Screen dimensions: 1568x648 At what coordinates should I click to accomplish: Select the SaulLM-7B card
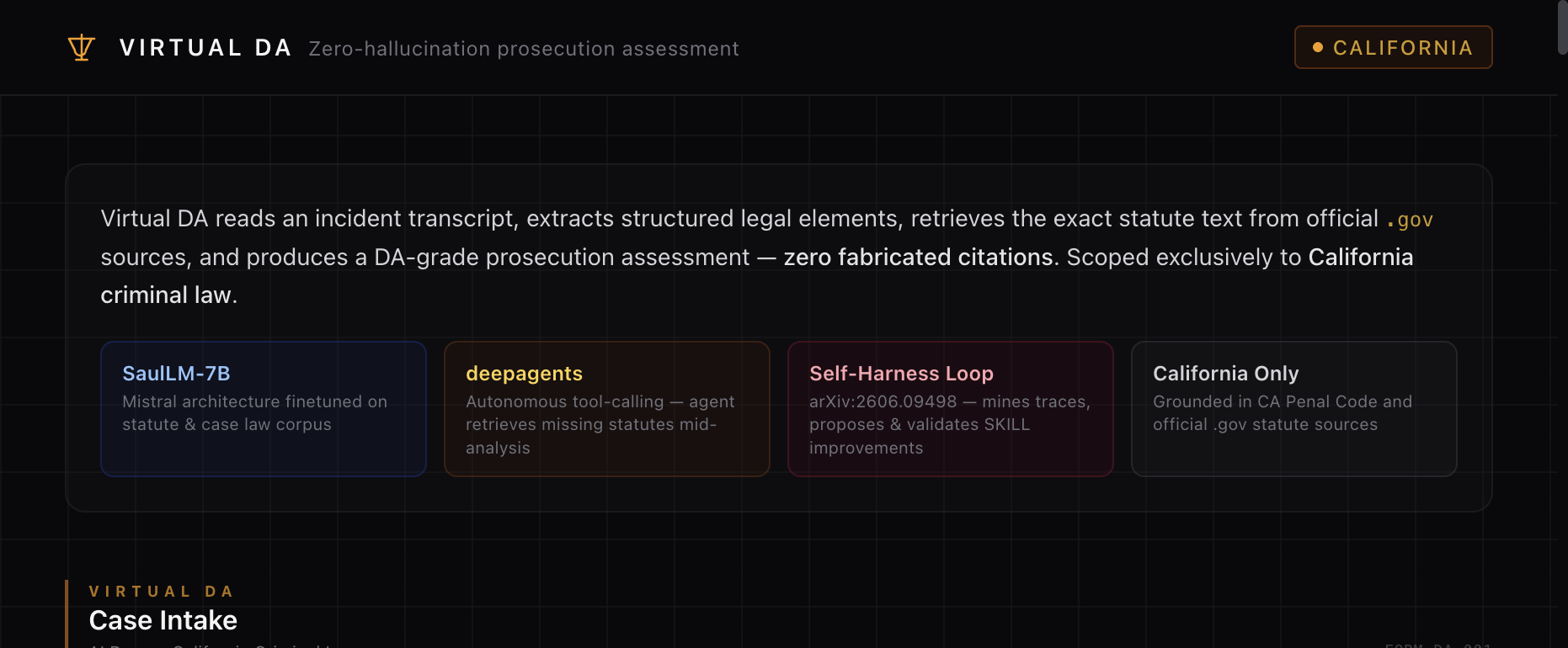[264, 409]
